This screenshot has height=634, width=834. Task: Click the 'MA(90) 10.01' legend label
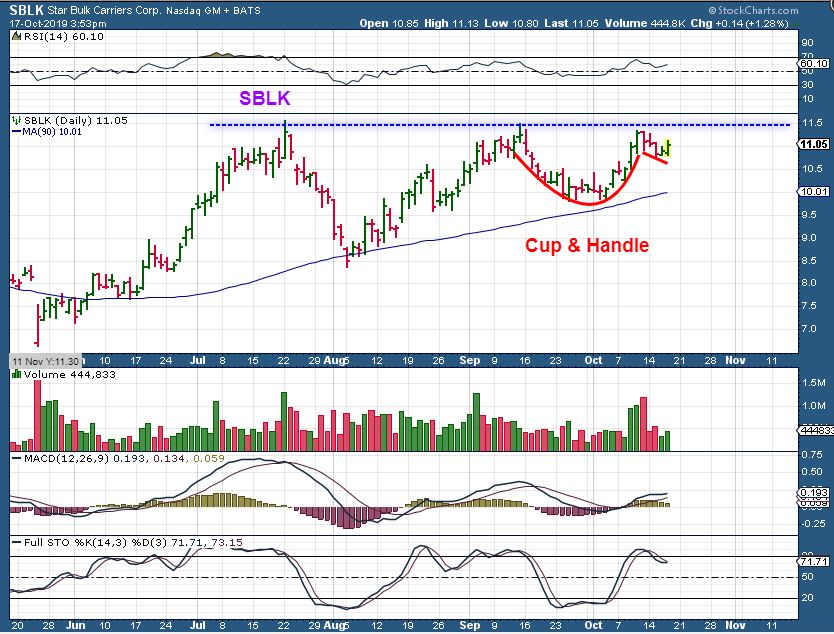(52, 131)
